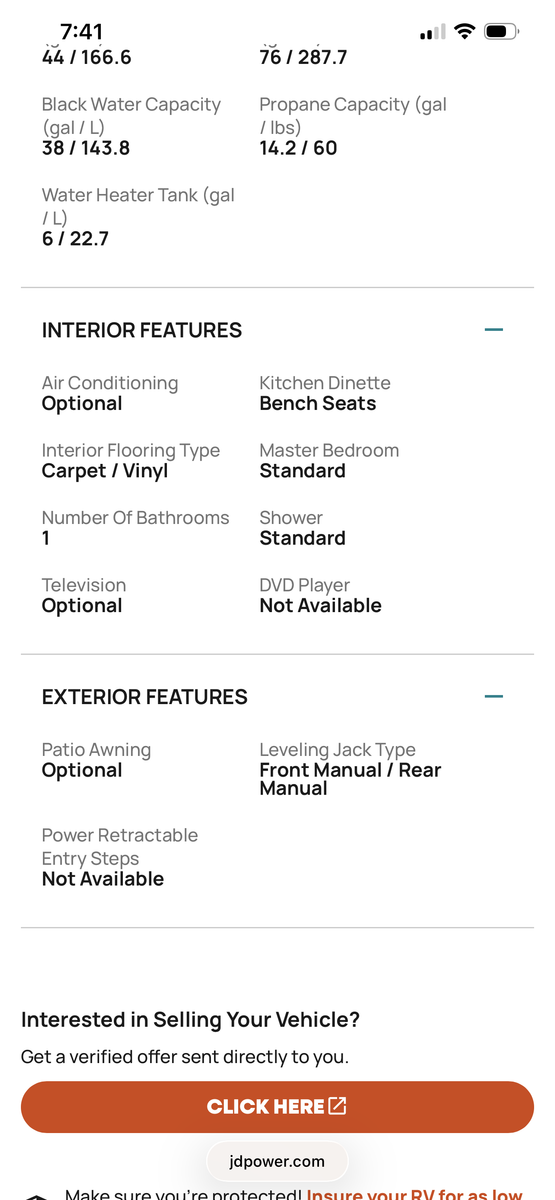Collapse the Interior Features section minus icon
Screen dimensions: 555x1200
(x=493, y=329)
